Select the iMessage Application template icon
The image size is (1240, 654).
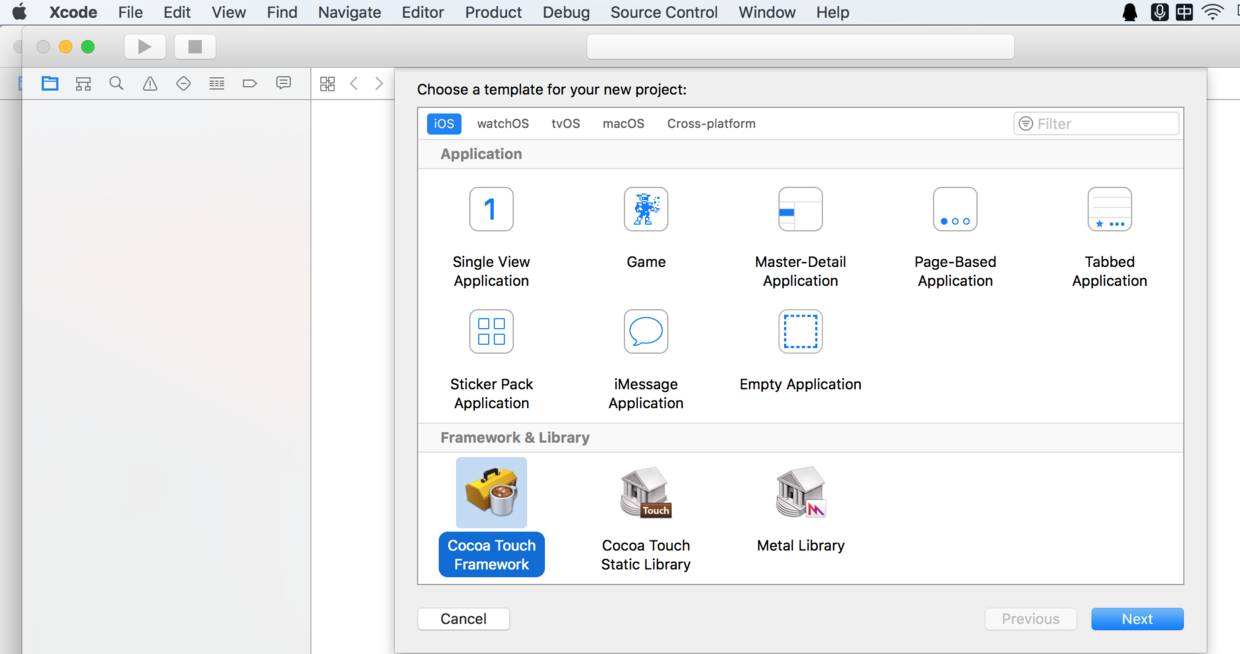tap(646, 331)
